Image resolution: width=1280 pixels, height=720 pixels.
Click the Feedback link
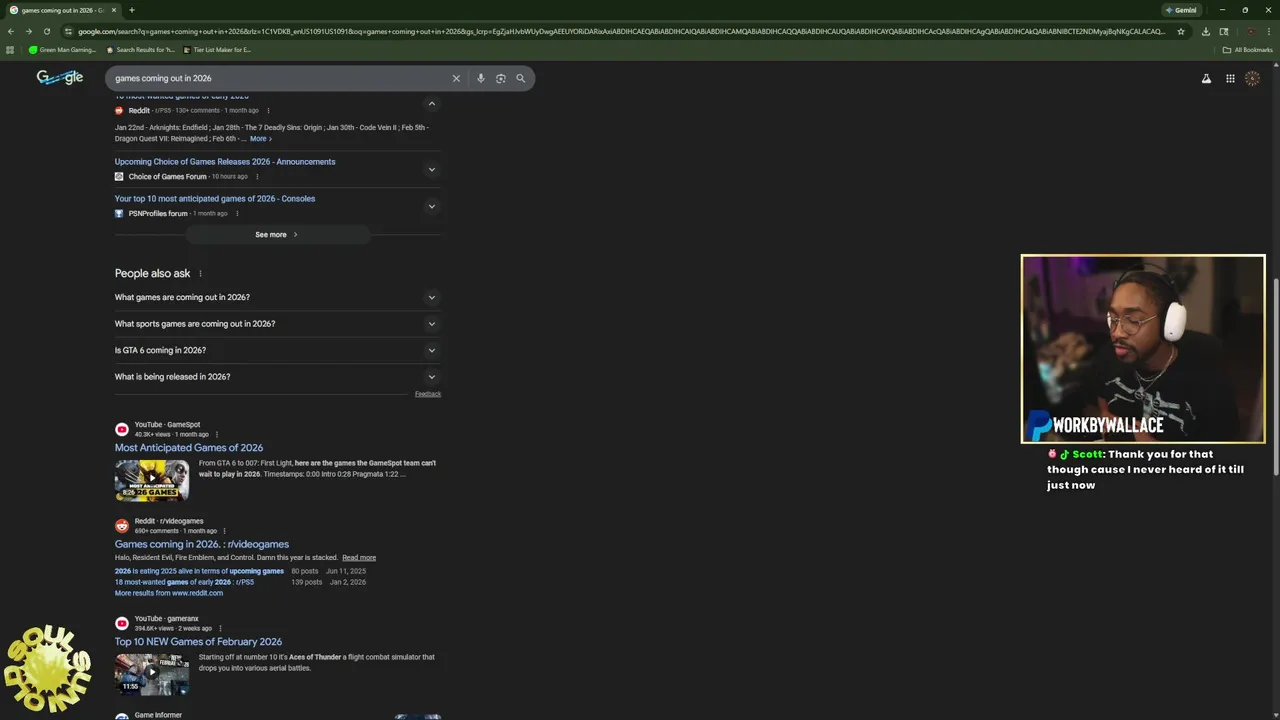[428, 394]
